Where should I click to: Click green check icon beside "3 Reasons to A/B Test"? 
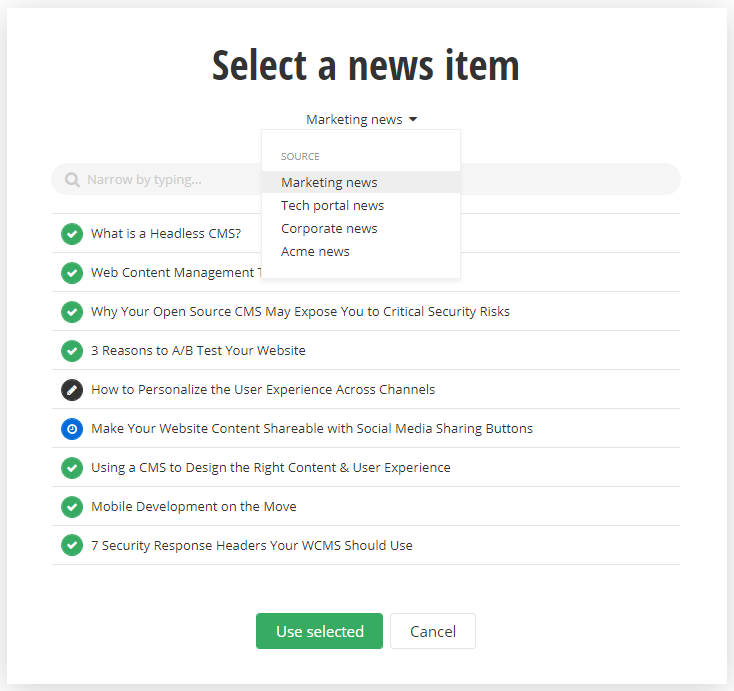(72, 351)
